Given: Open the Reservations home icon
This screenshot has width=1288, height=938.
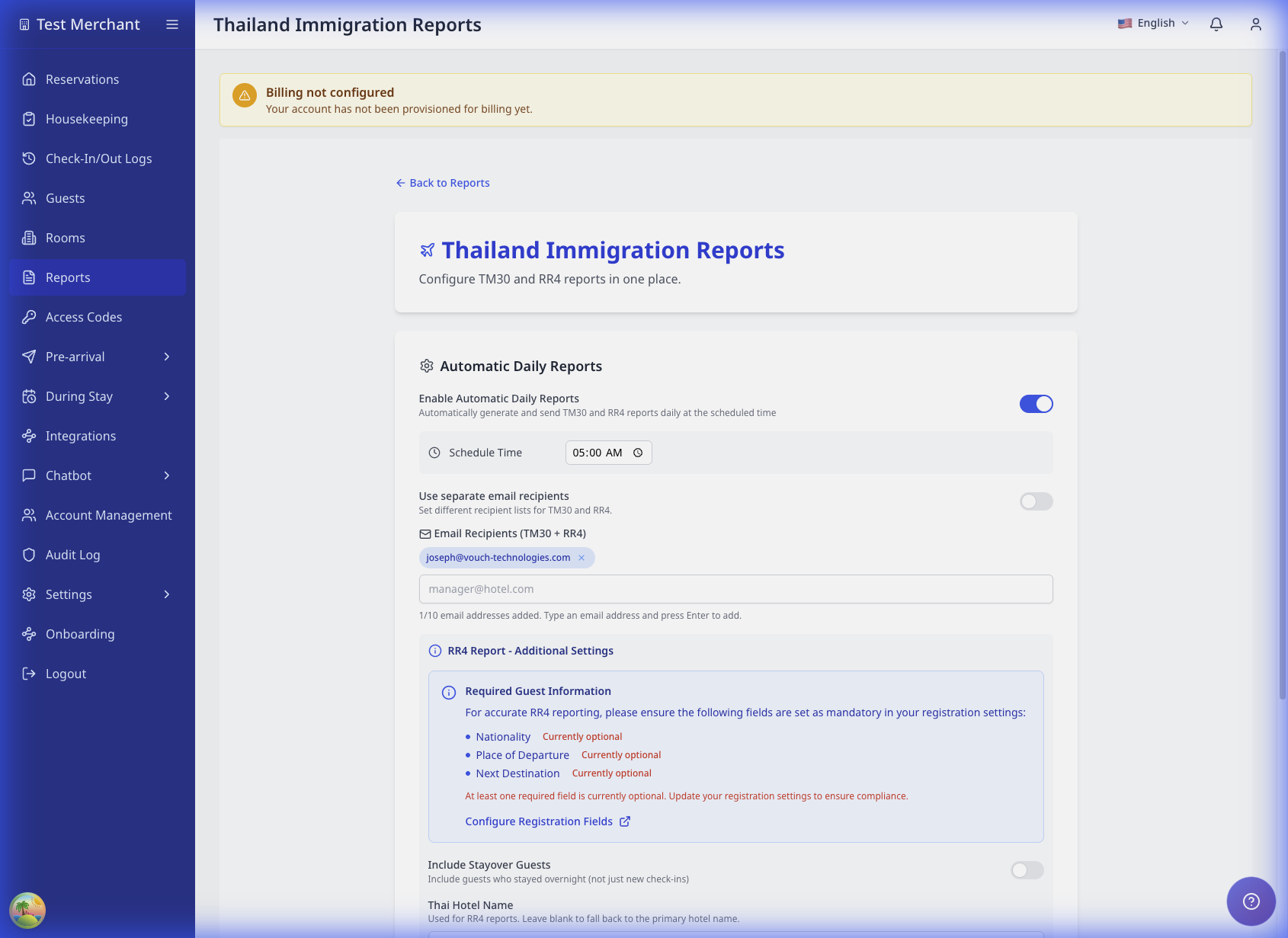Looking at the screenshot, I should coord(29,78).
